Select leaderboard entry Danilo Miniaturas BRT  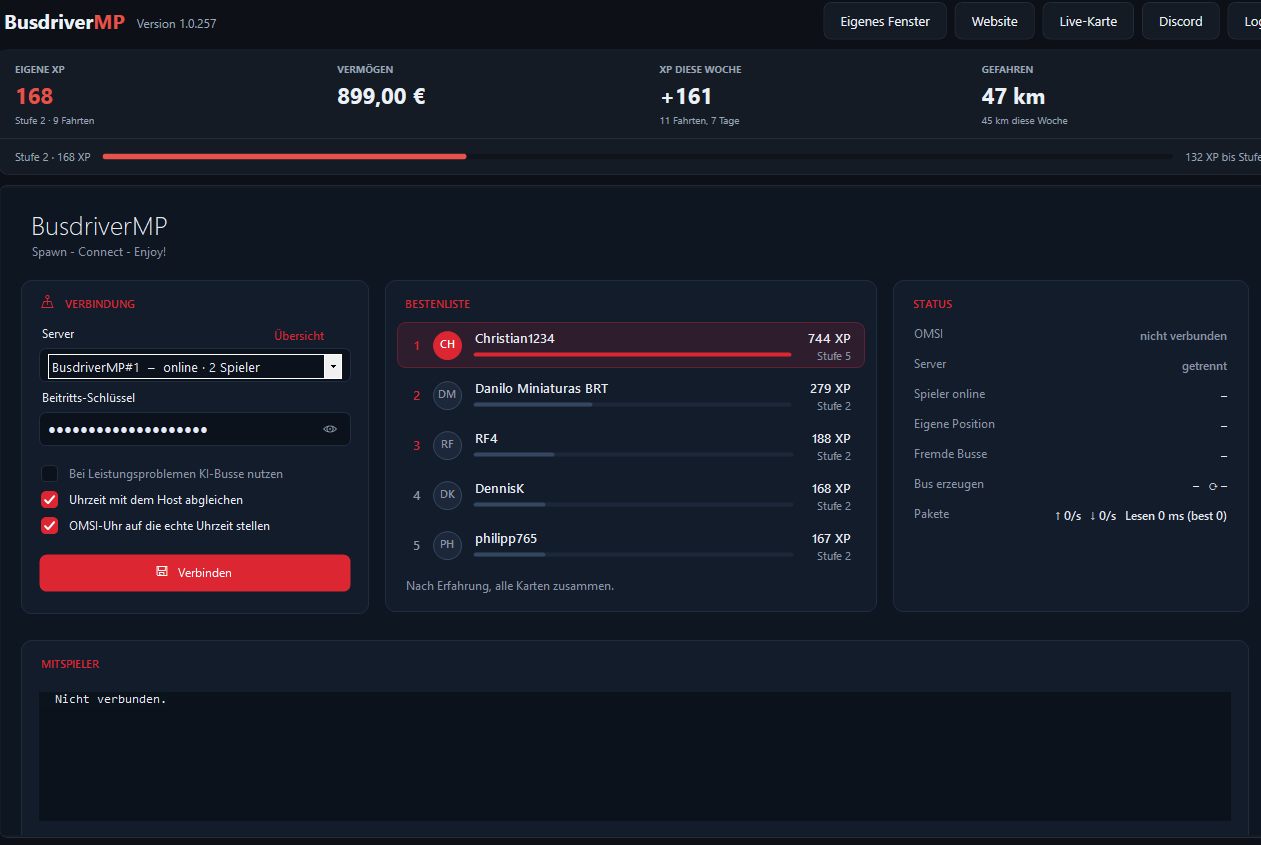point(631,395)
